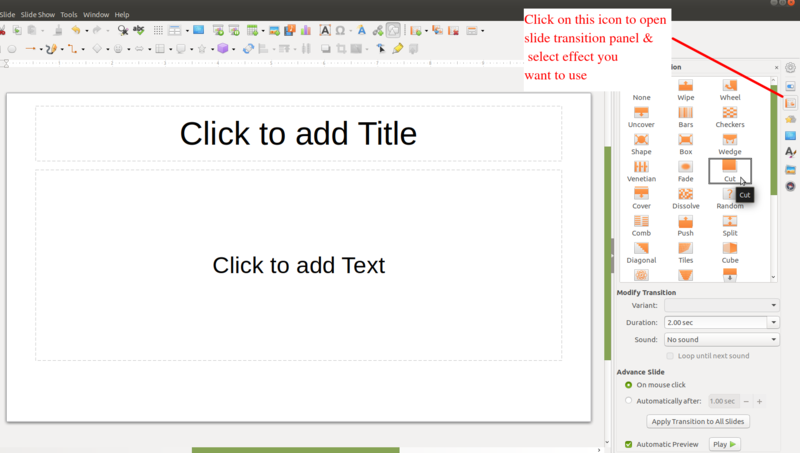Insert Fontwork text icon
The image size is (800, 453).
[x=361, y=31]
